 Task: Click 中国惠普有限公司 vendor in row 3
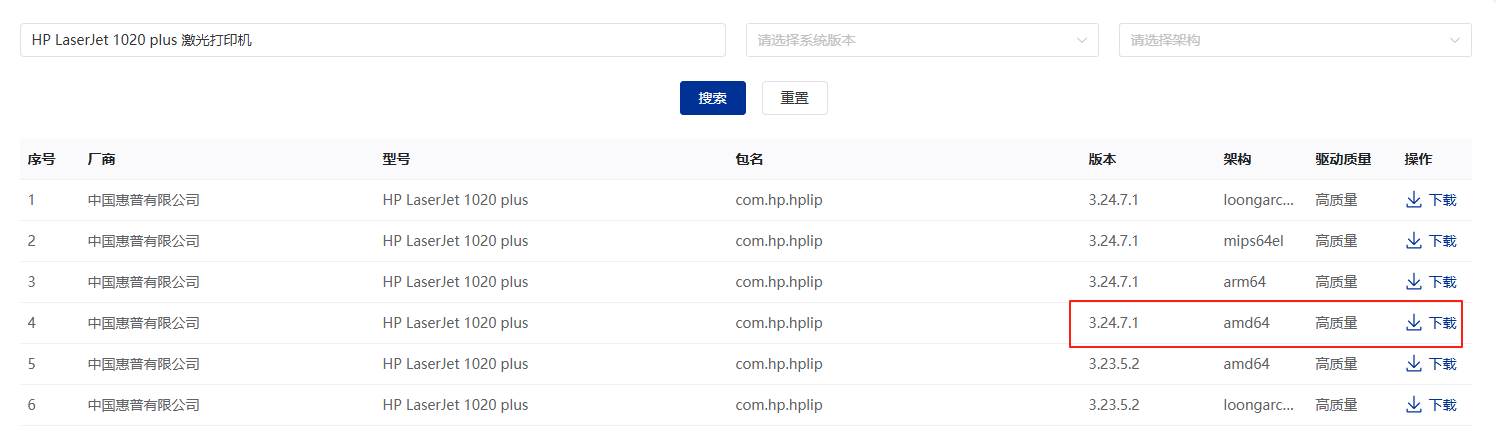click(x=144, y=282)
